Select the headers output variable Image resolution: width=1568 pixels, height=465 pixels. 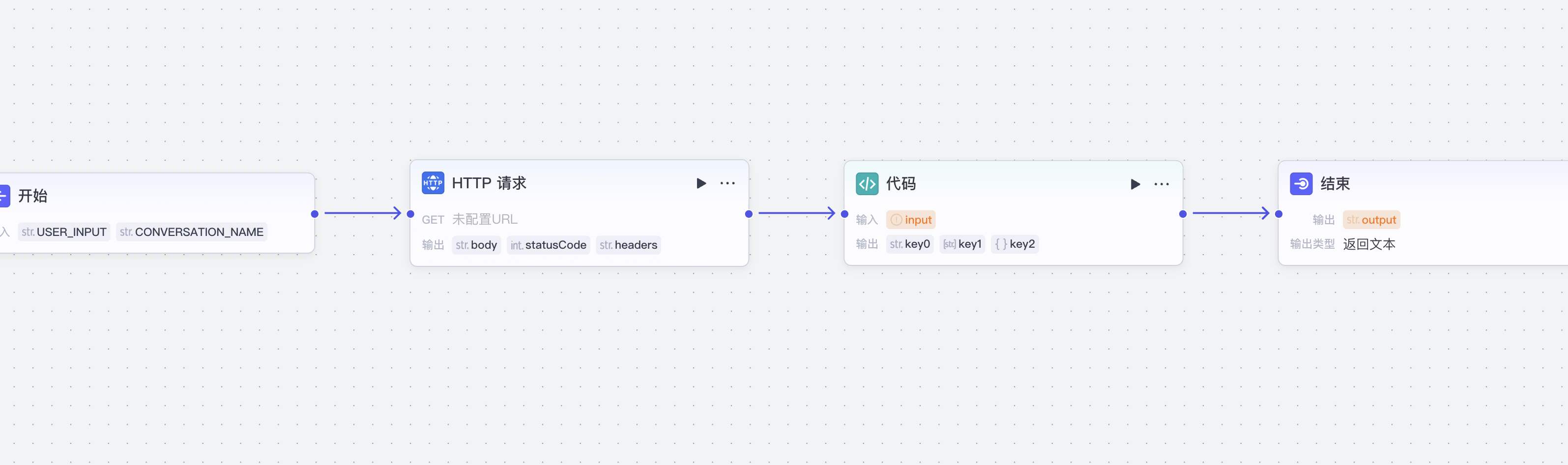628,245
